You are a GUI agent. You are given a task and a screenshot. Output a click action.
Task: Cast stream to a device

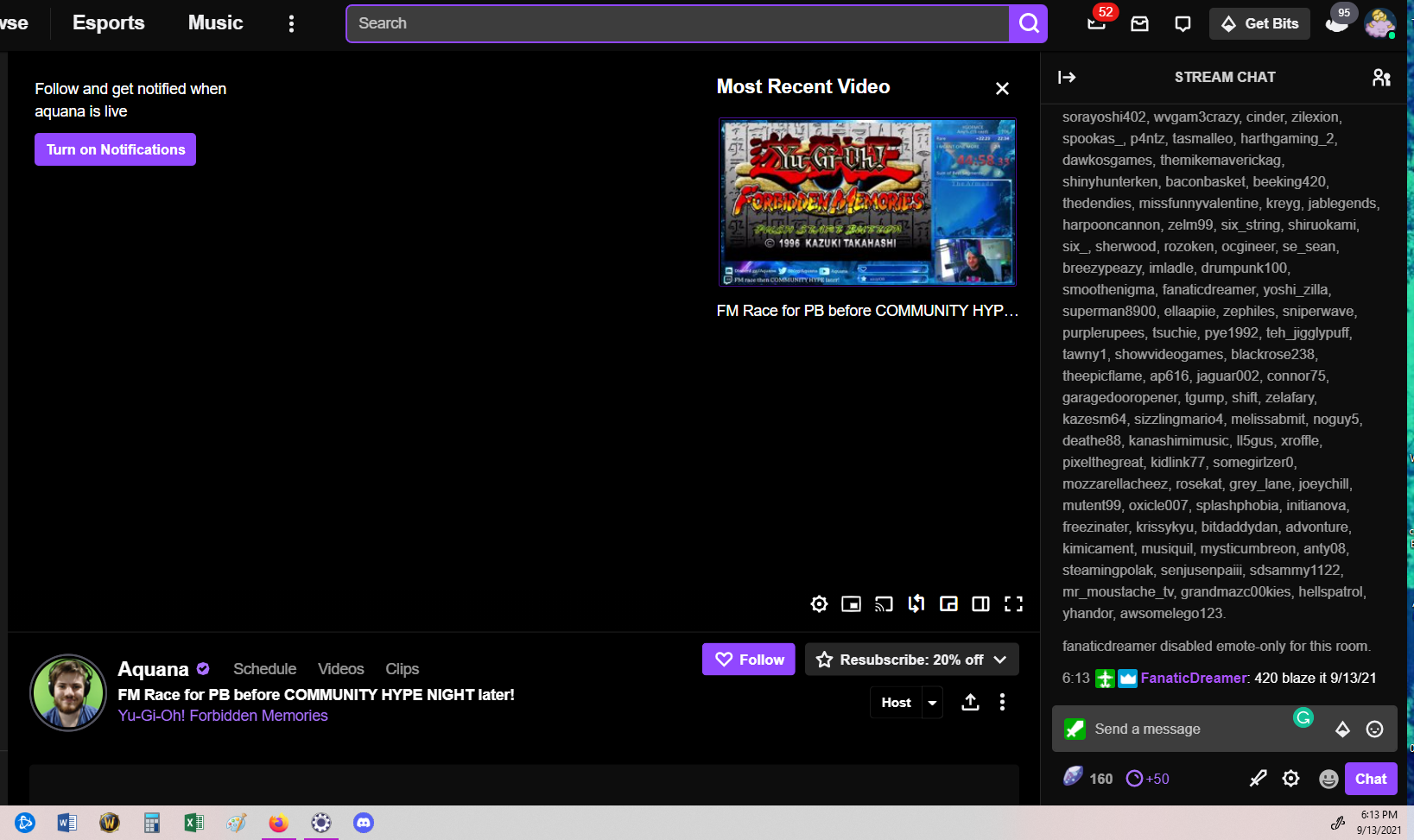pyautogui.click(x=884, y=604)
